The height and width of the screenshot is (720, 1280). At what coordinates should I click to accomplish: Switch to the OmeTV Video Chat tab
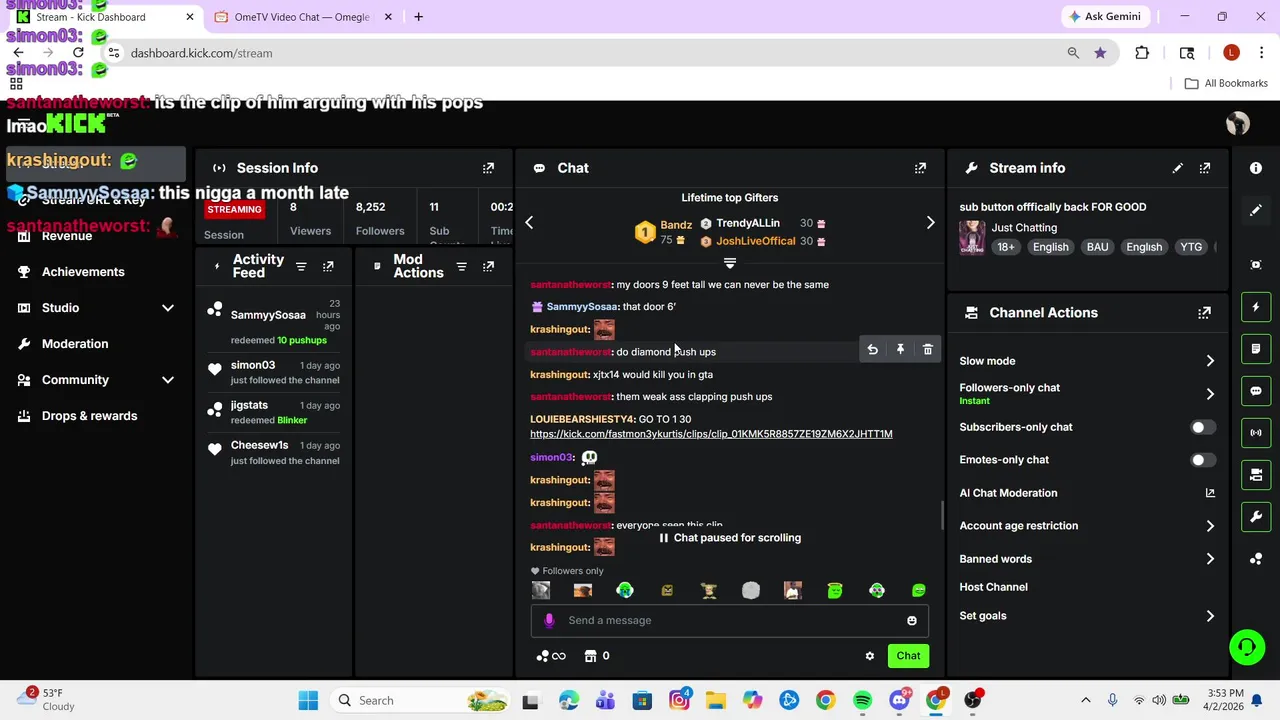coord(301,17)
